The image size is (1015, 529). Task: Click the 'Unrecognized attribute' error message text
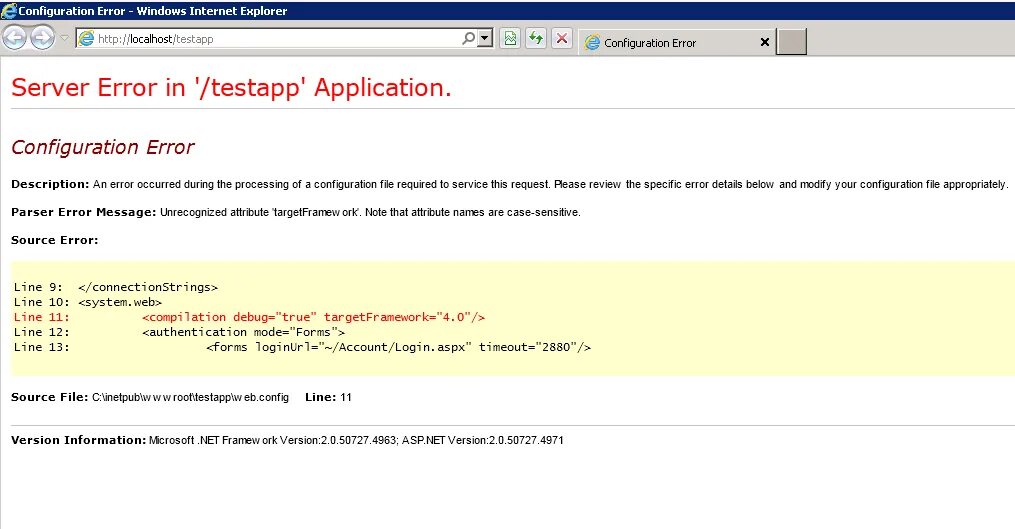click(x=370, y=212)
